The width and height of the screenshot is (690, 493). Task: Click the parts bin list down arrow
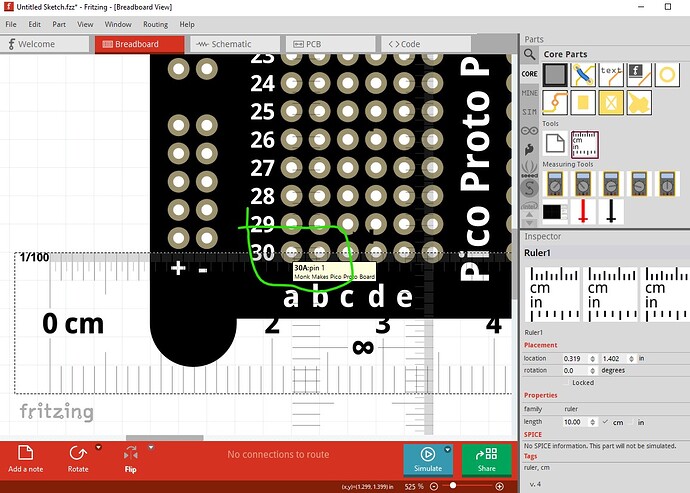(x=529, y=223)
